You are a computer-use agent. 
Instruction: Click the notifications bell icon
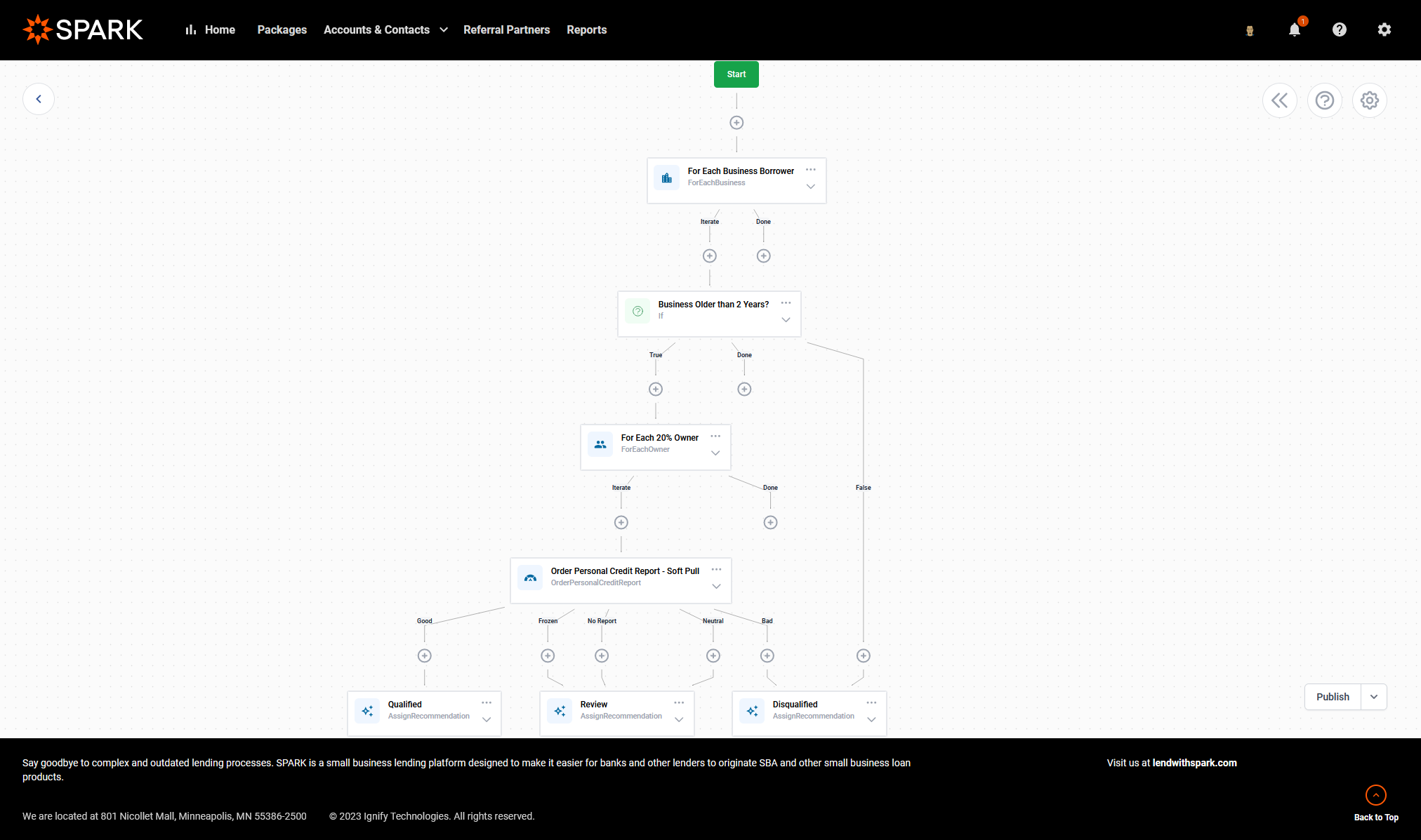coord(1295,29)
